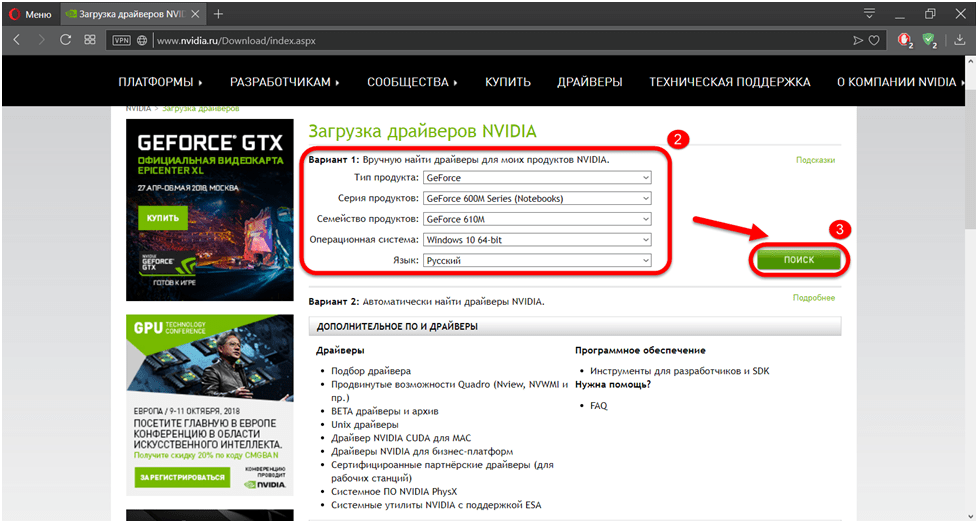Open the green shield extension icon
Image resolution: width=978 pixels, height=523 pixels.
pos(929,41)
